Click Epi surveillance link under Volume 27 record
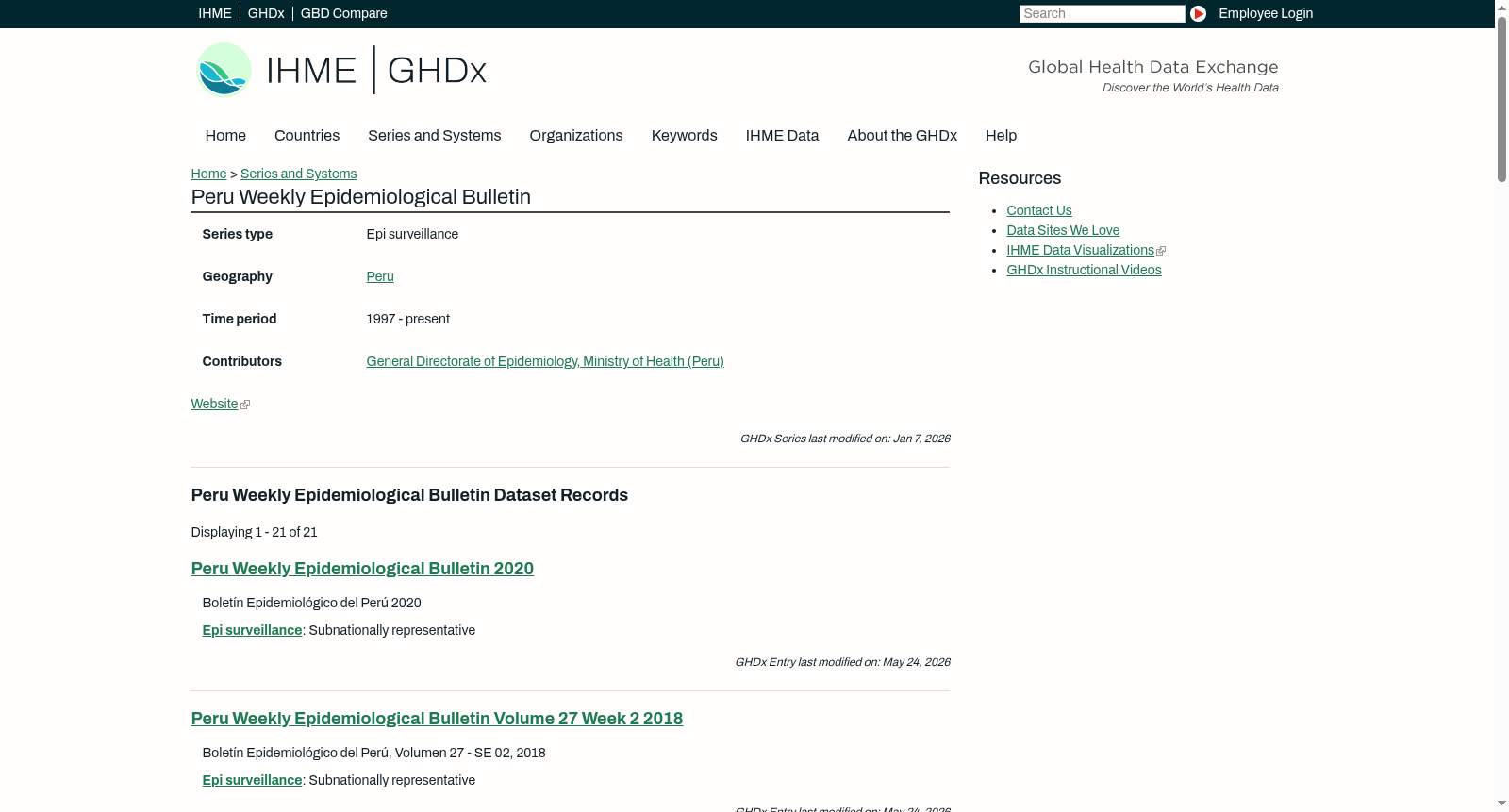The image size is (1509, 812). tap(252, 780)
